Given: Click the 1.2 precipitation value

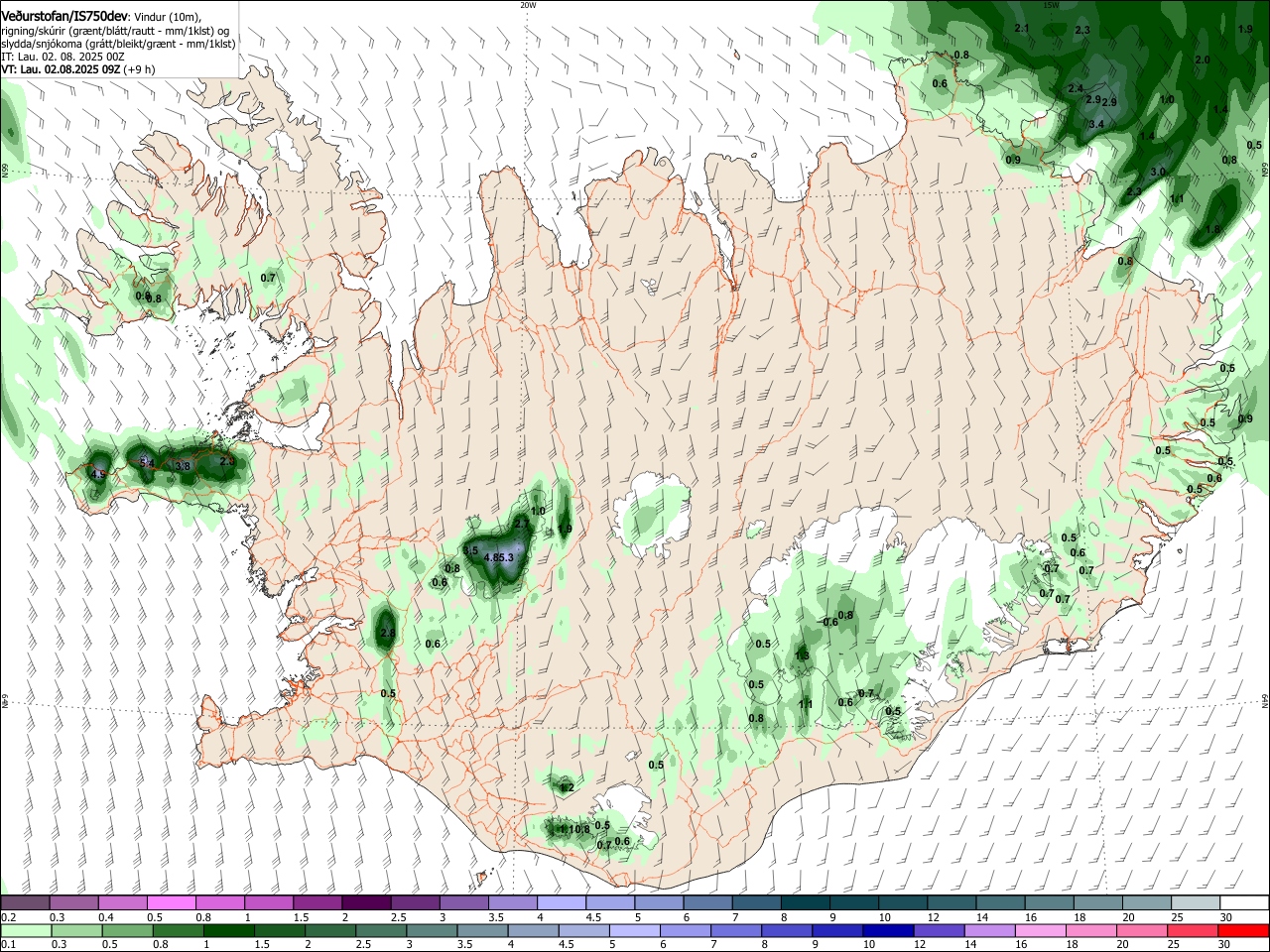Looking at the screenshot, I should [x=567, y=787].
